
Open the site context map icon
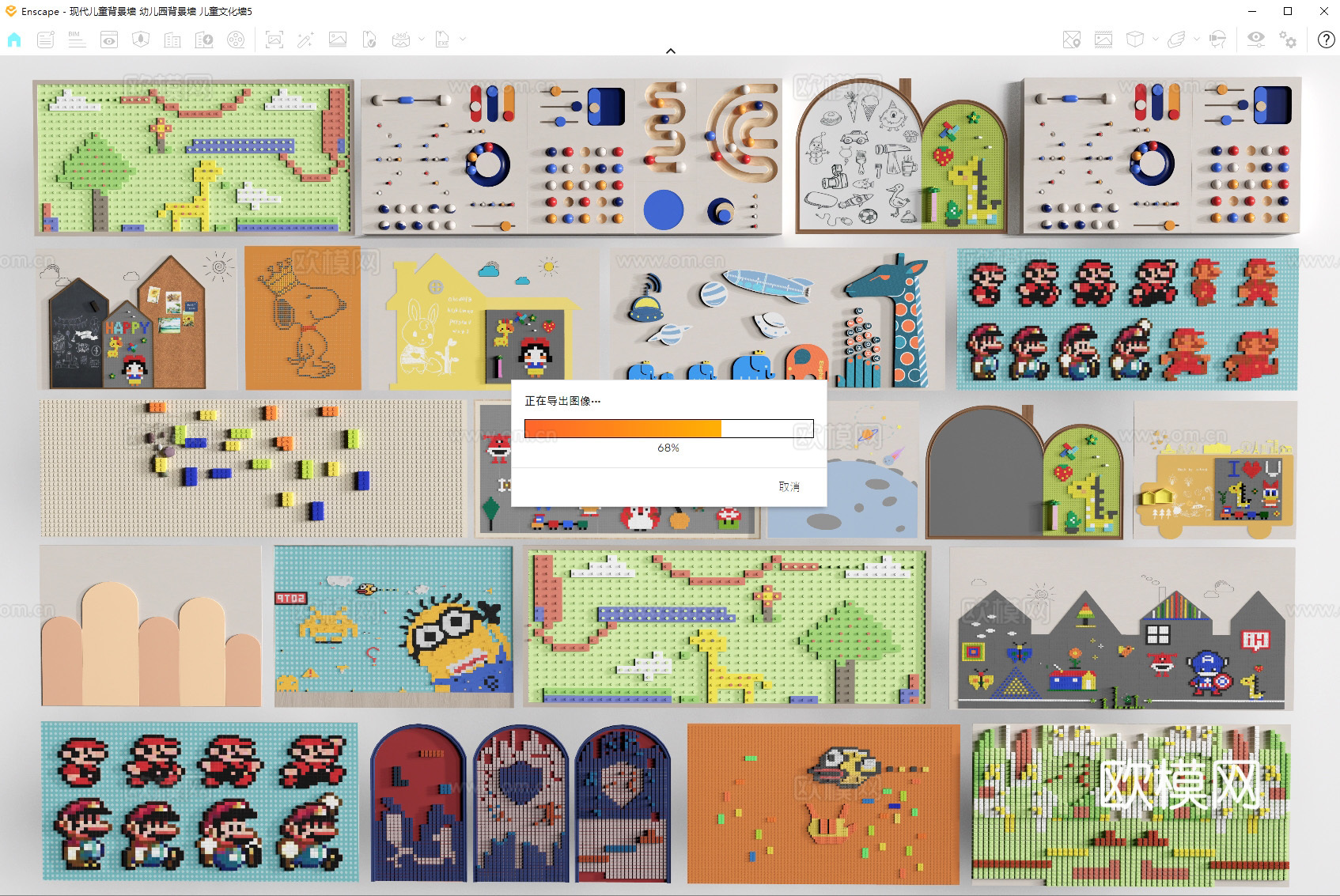(141, 40)
